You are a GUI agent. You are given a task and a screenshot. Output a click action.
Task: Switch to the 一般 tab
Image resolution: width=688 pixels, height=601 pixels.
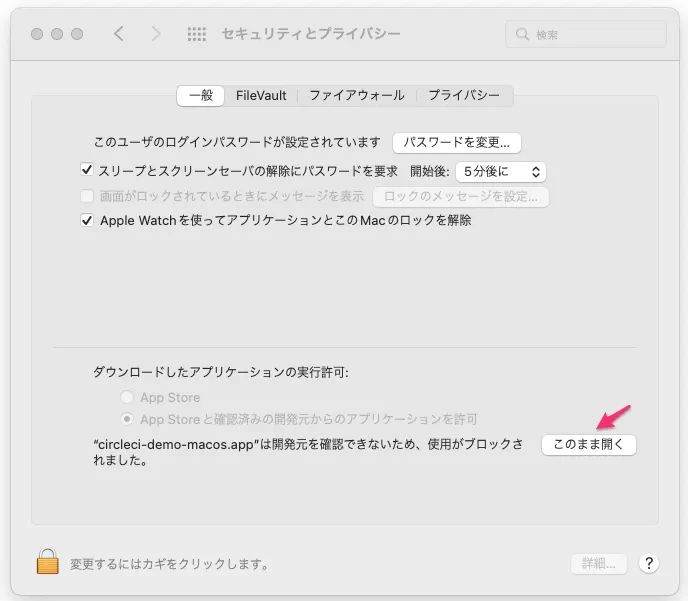point(201,95)
